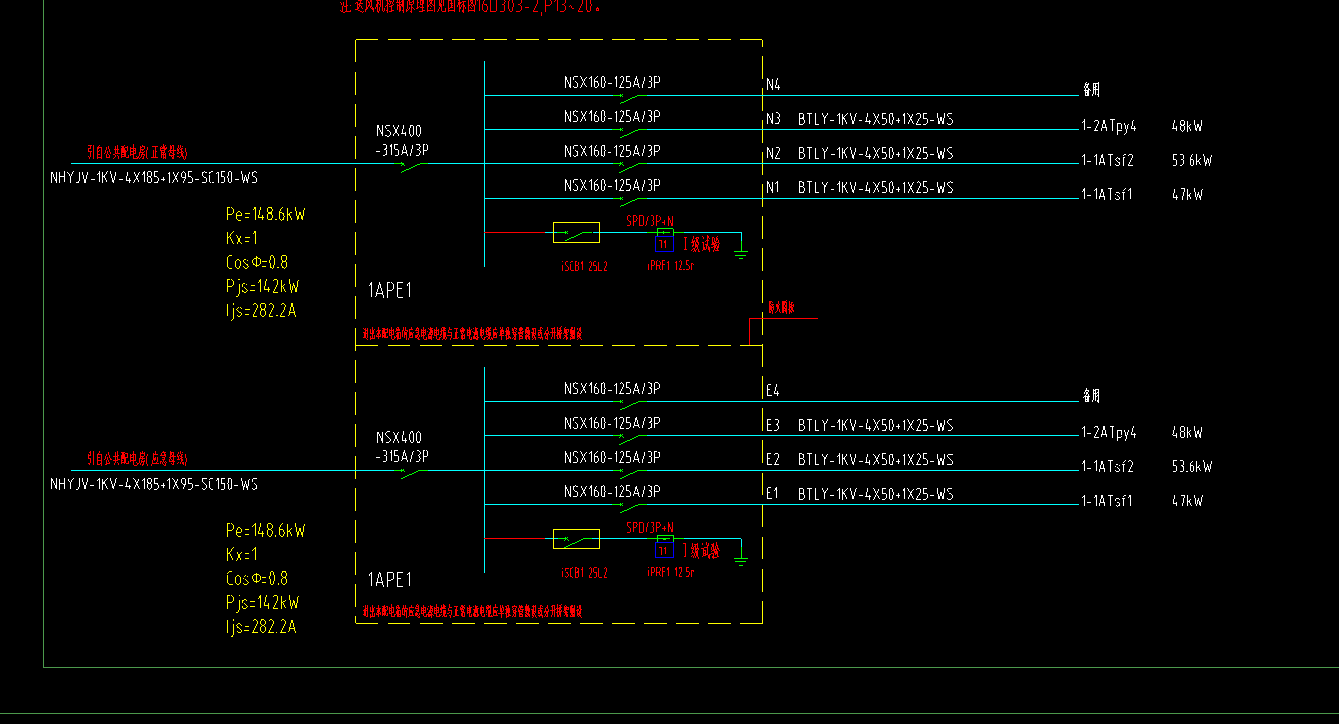Click 1-2ATpy4 at the E3 line end
Screen dimensions: 1339x724
(1109, 433)
